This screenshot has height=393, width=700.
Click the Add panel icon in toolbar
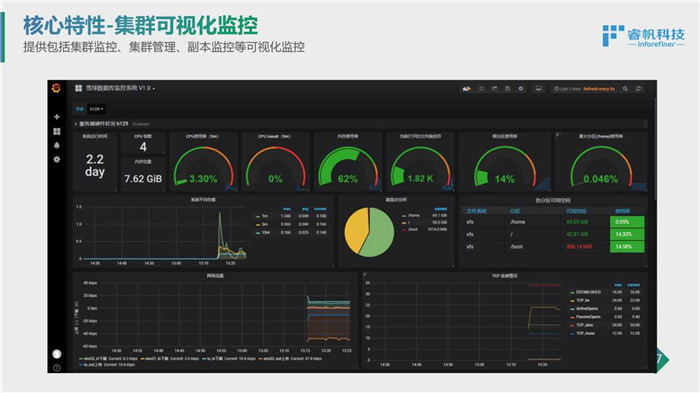(467, 88)
